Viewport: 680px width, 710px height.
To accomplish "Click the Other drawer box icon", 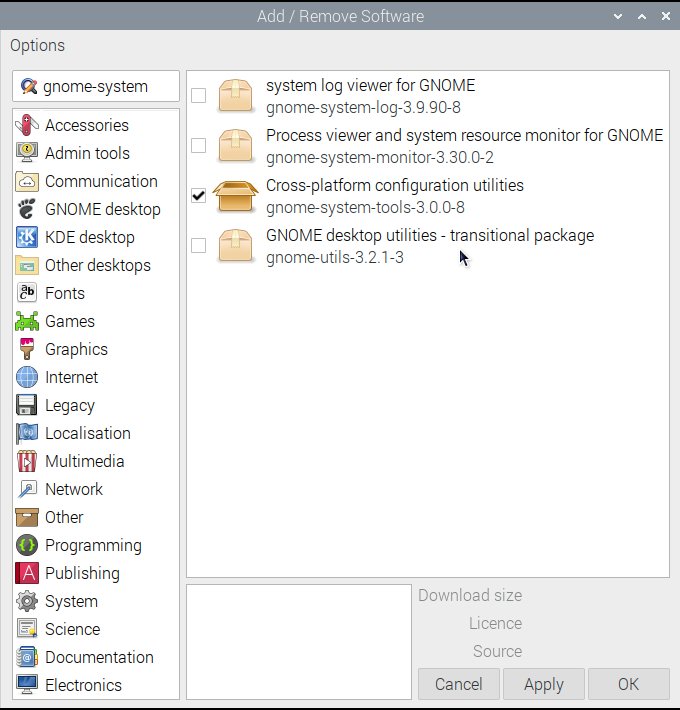I will coord(27,517).
